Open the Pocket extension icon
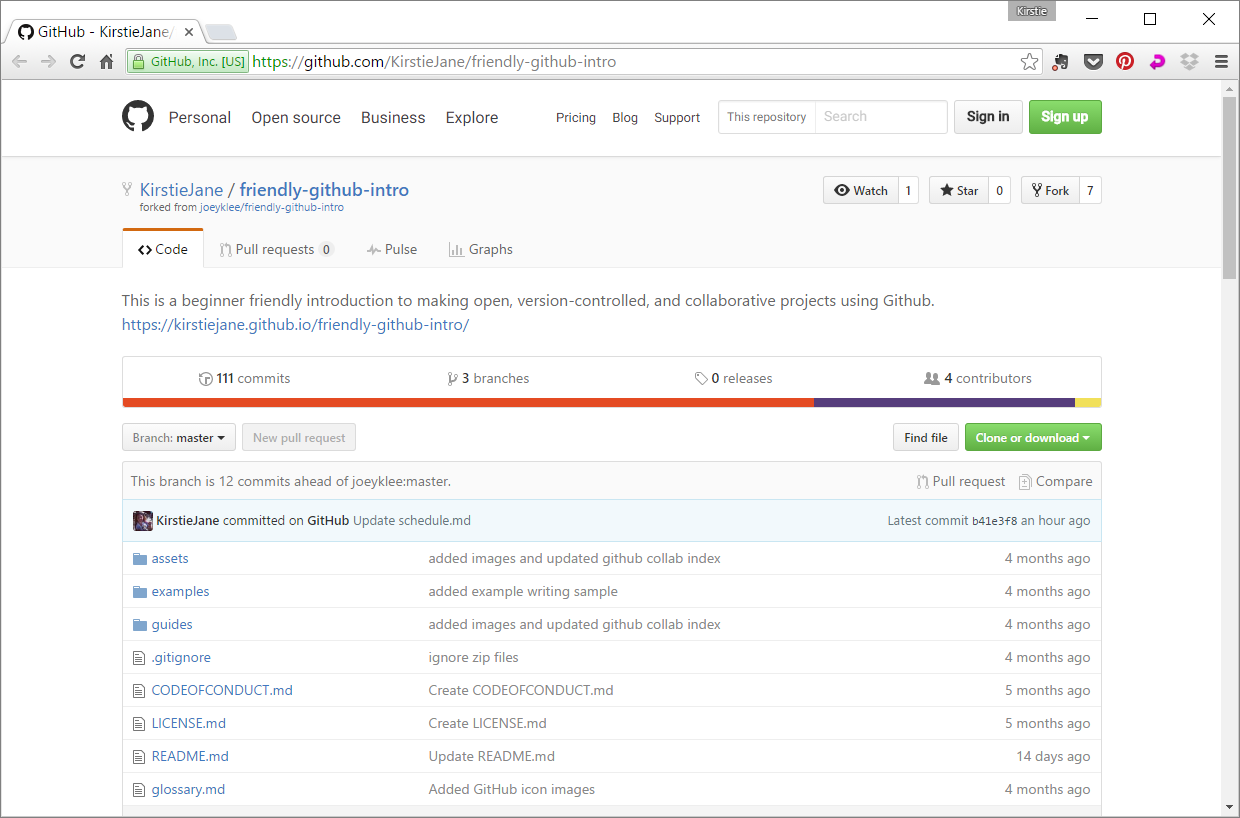This screenshot has height=818, width=1240. [1093, 62]
